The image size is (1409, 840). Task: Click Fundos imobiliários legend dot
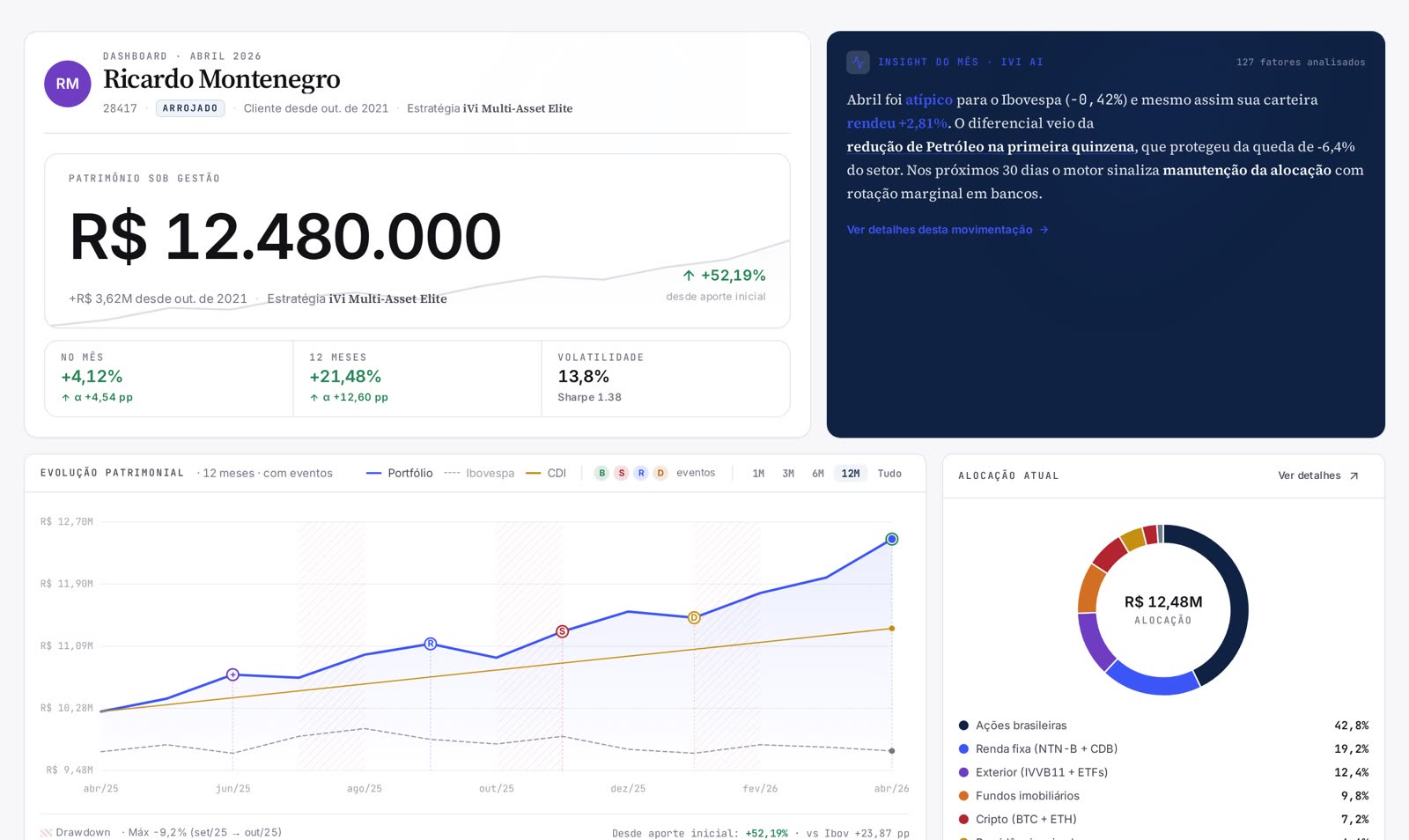[x=963, y=796]
